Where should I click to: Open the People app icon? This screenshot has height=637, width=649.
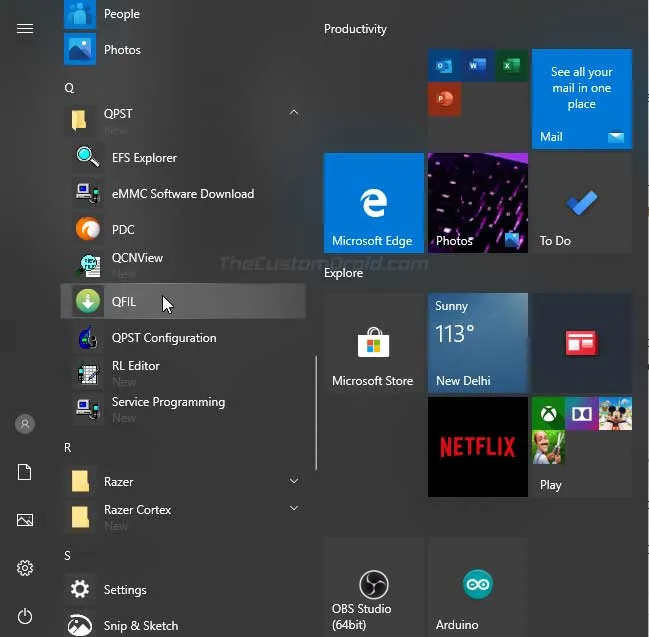pyautogui.click(x=80, y=14)
